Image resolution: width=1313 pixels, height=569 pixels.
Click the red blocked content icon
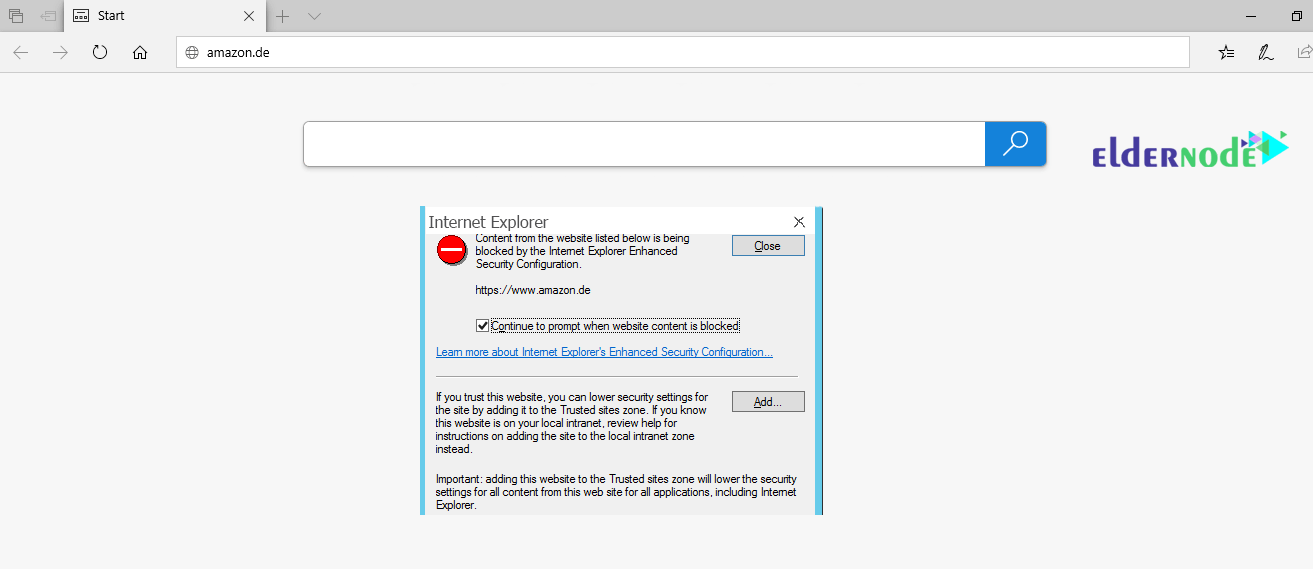point(452,250)
